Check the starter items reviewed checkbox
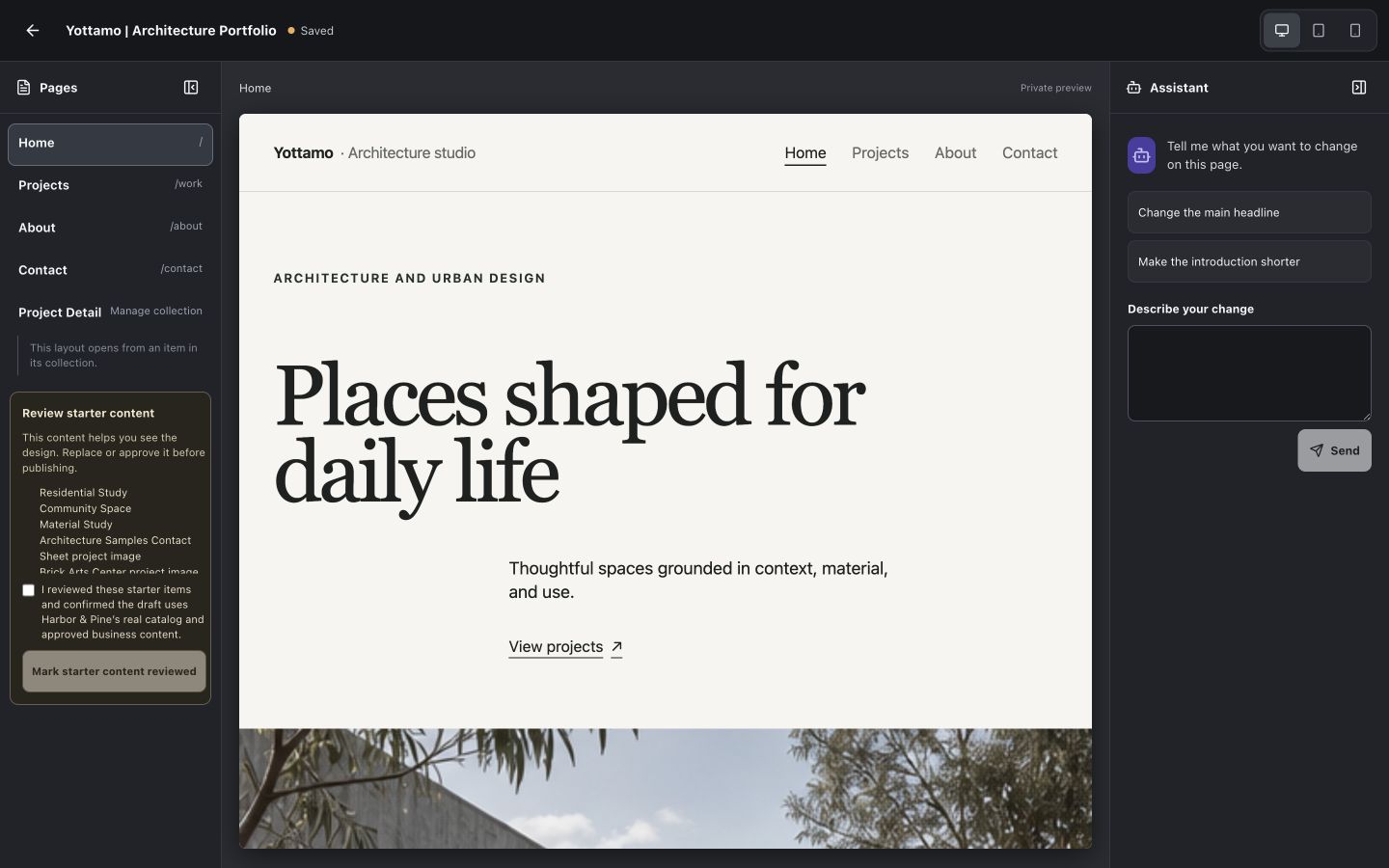The image size is (1389, 868). (29, 590)
